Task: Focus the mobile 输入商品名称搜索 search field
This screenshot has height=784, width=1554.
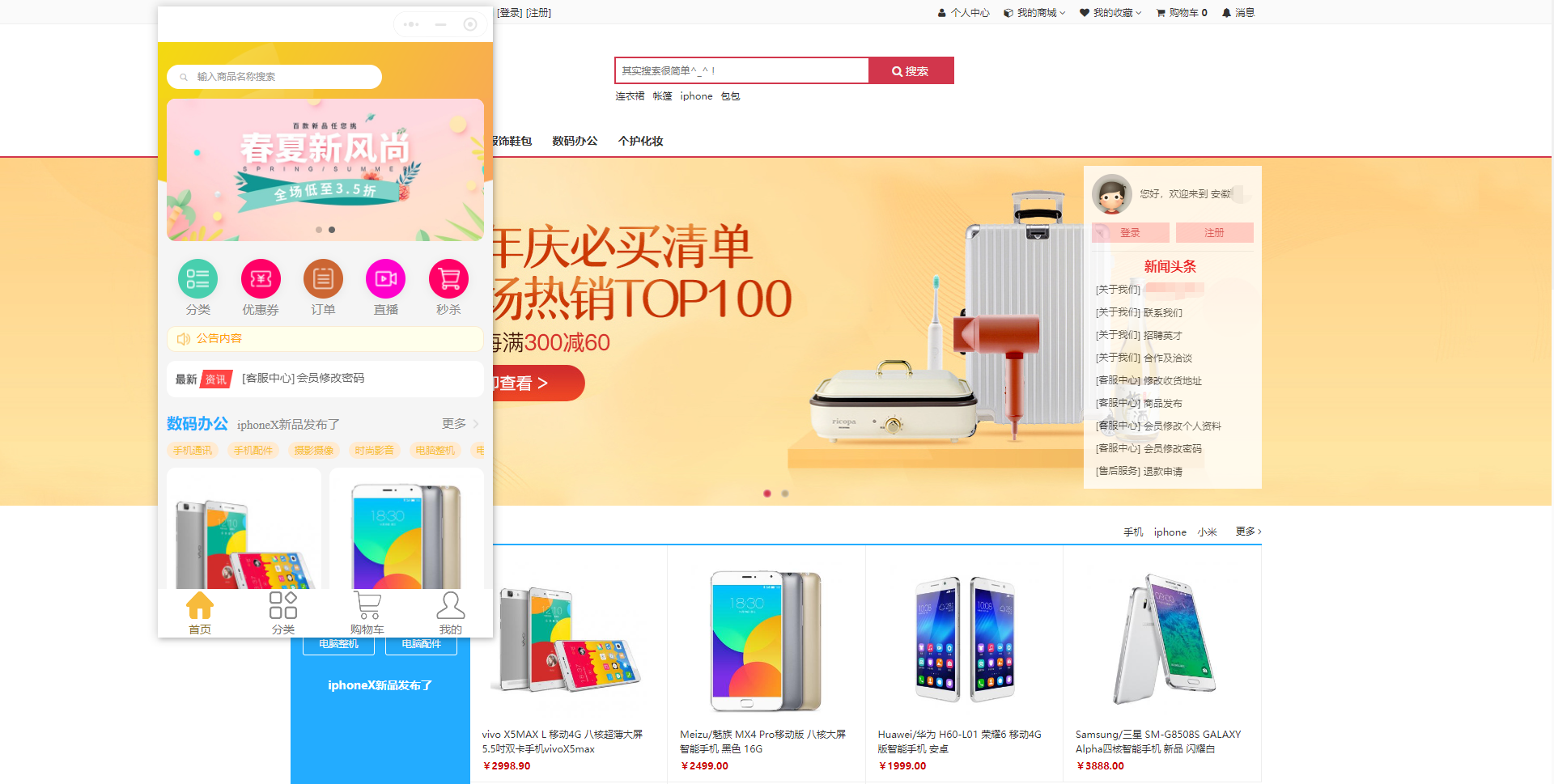Action: click(274, 77)
